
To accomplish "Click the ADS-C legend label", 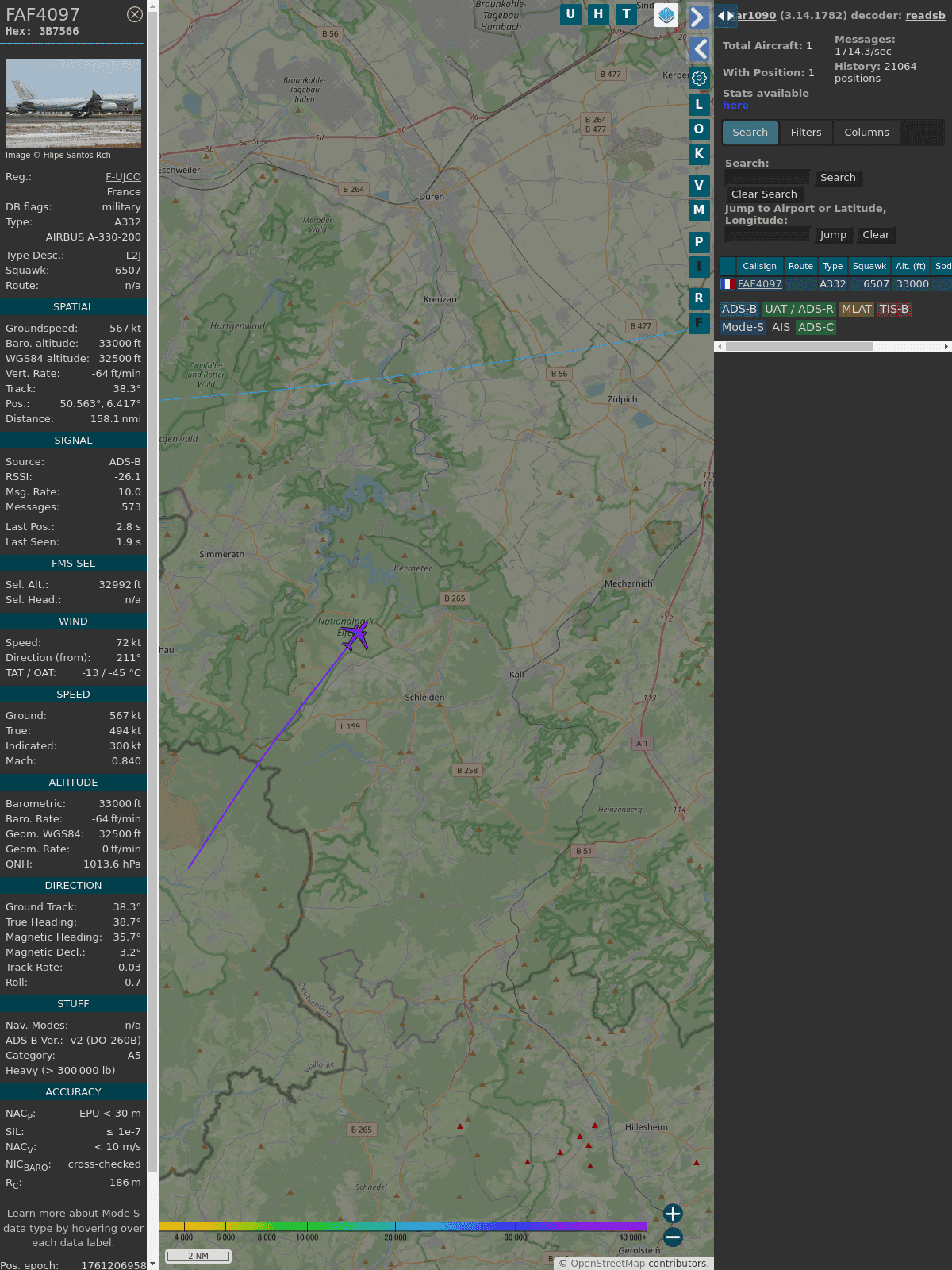I will pos(816,327).
